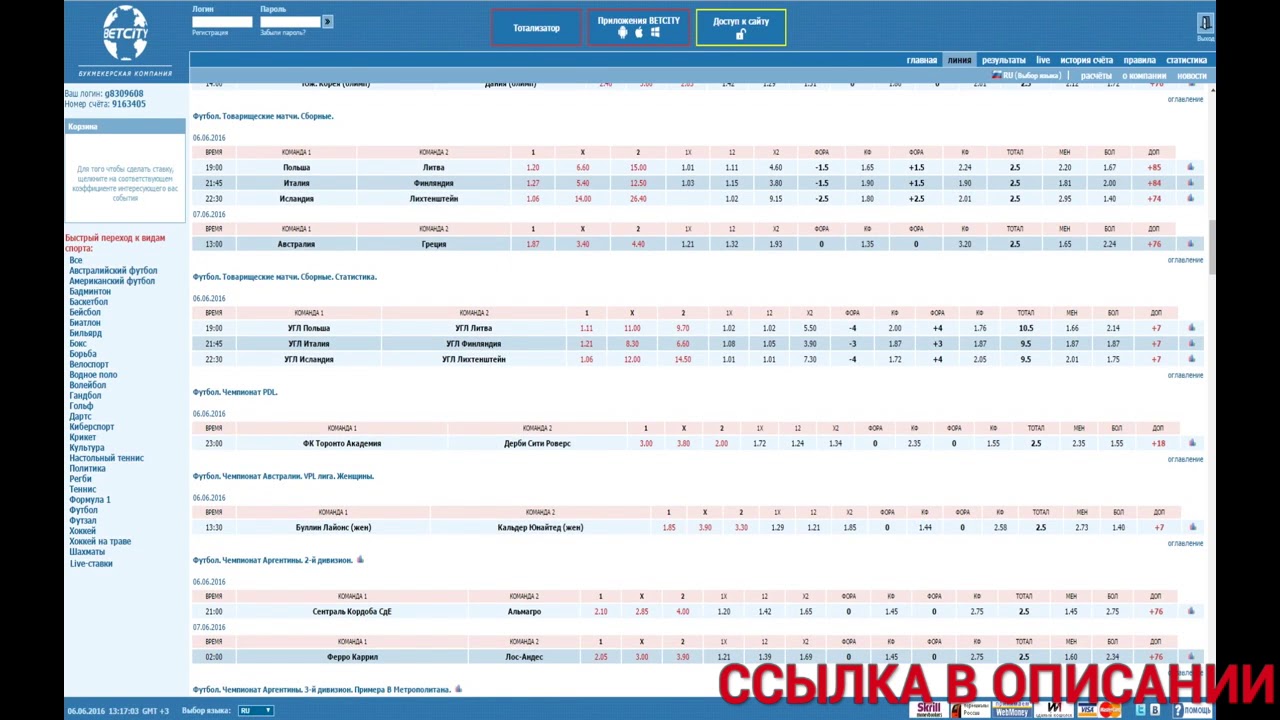This screenshot has height=720, width=1280.
Task: Click the Apple app icon
Action: [x=639, y=33]
